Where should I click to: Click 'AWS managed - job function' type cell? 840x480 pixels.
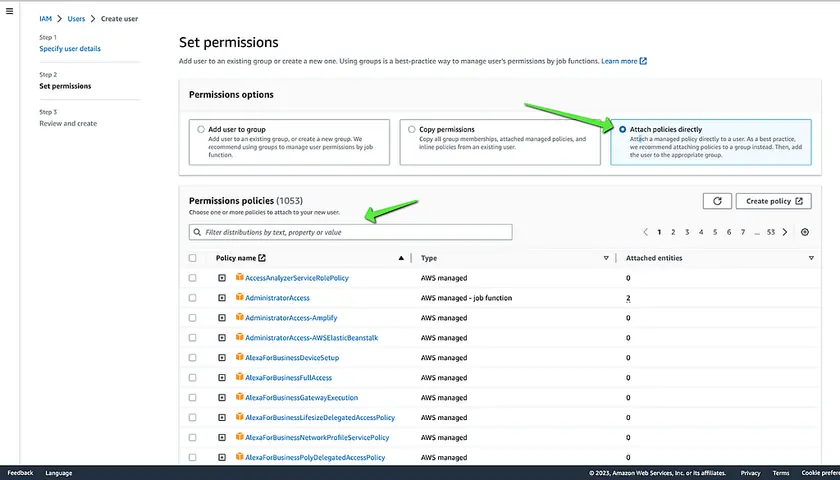click(466, 298)
